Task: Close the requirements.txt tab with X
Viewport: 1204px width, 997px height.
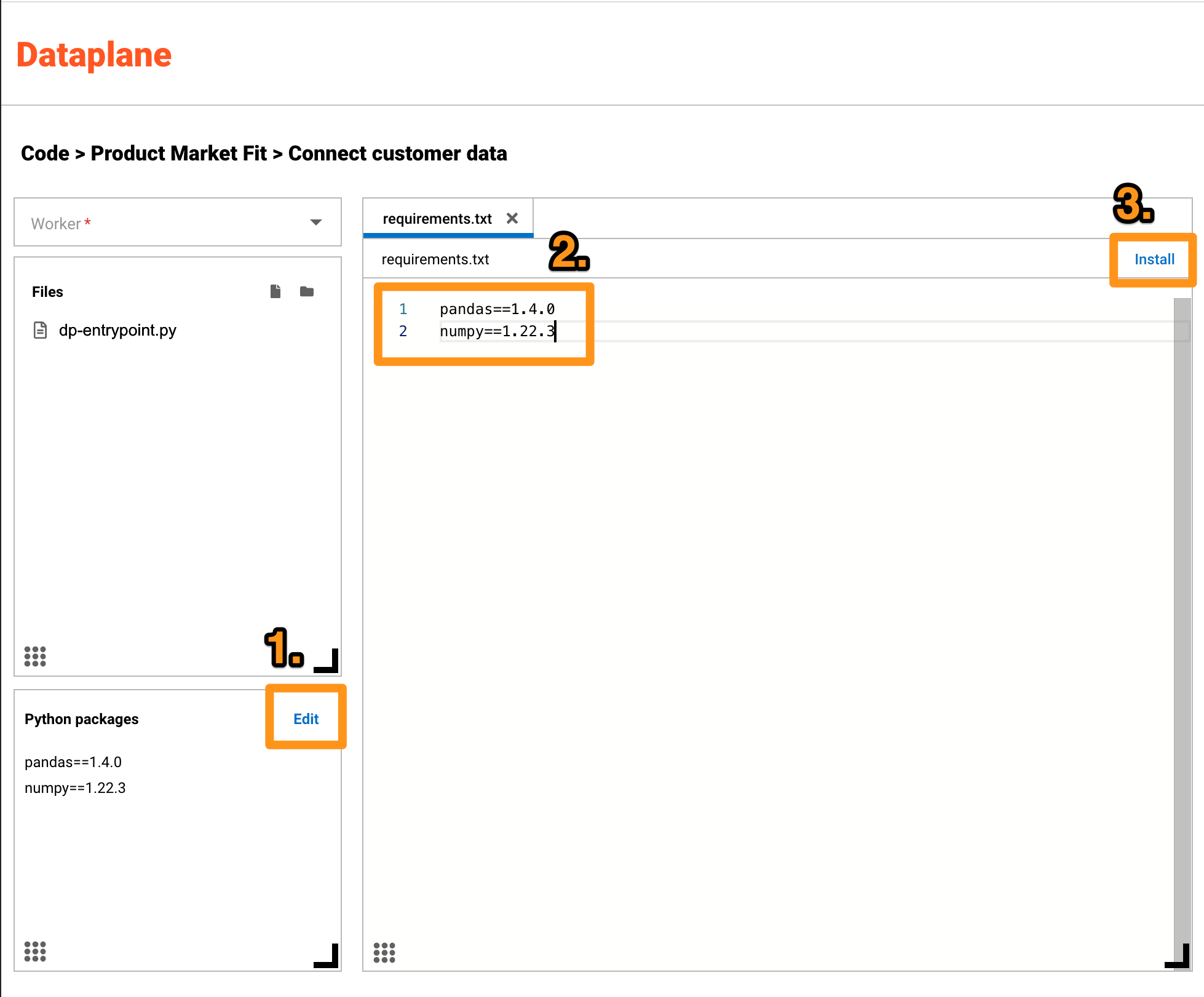Action: [x=512, y=218]
